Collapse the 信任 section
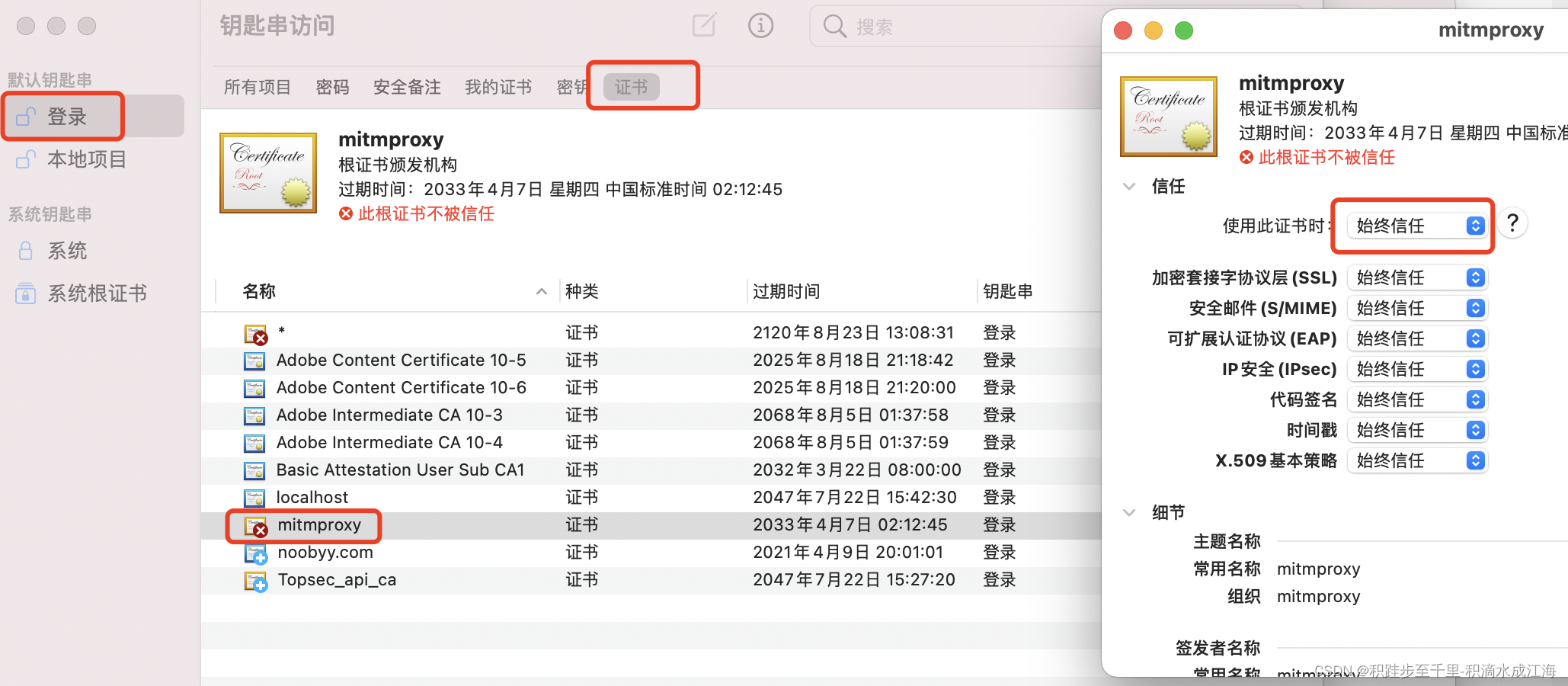Image resolution: width=1568 pixels, height=686 pixels. pos(1128,186)
